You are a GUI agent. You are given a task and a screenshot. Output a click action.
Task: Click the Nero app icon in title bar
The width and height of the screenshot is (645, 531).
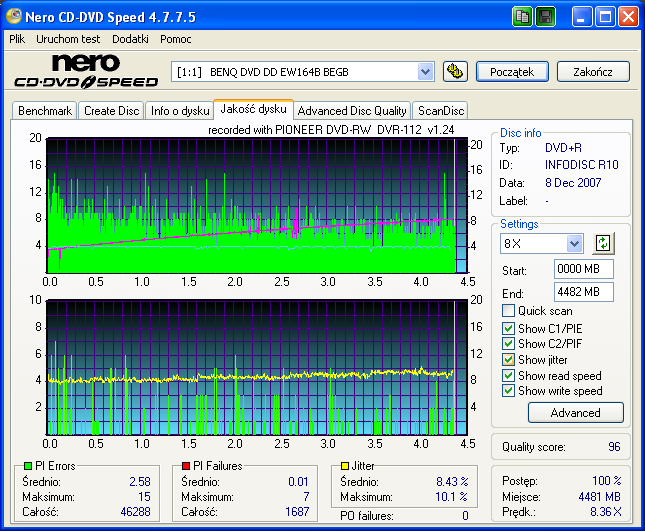tap(14, 16)
